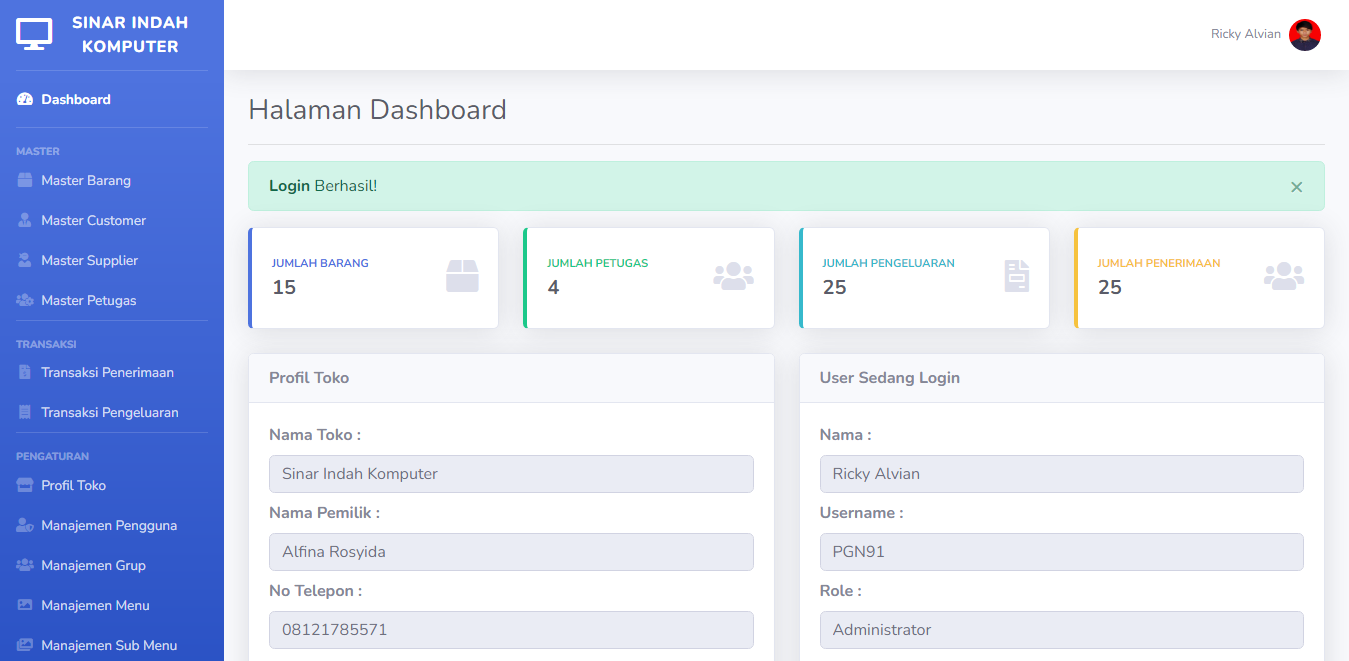Click the box icon beside Master Barang
The image size is (1349, 661).
25,181
